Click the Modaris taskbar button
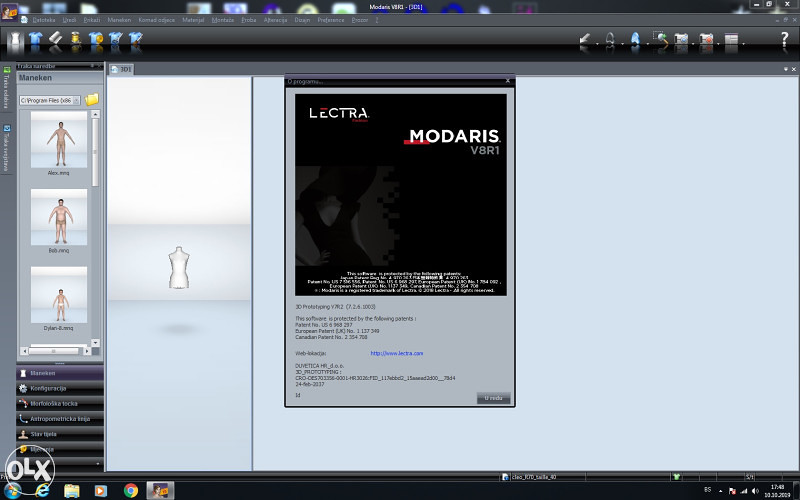Screen dimensions: 800x500 [x=160, y=490]
